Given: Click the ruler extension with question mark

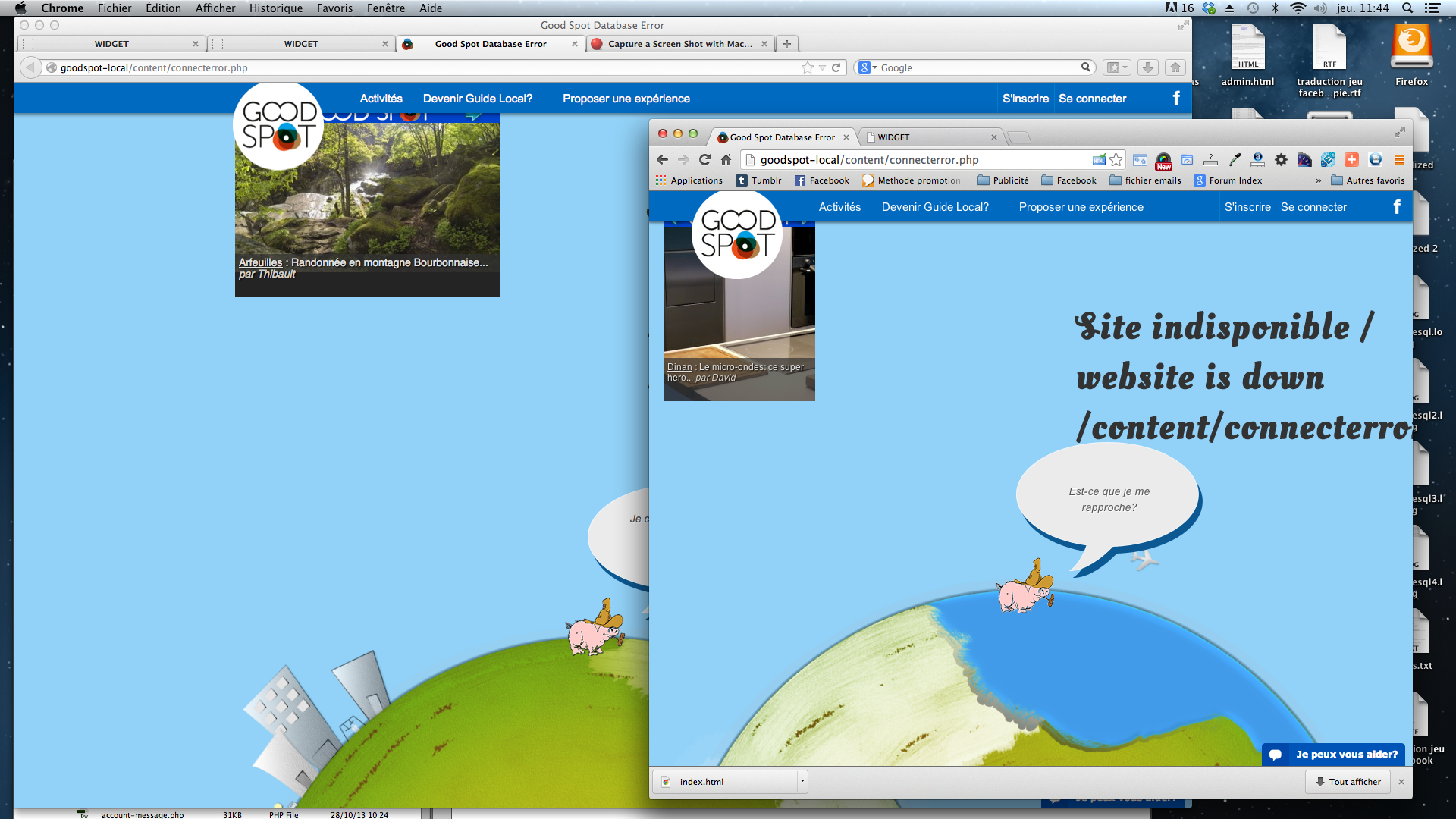Looking at the screenshot, I should [x=1210, y=159].
